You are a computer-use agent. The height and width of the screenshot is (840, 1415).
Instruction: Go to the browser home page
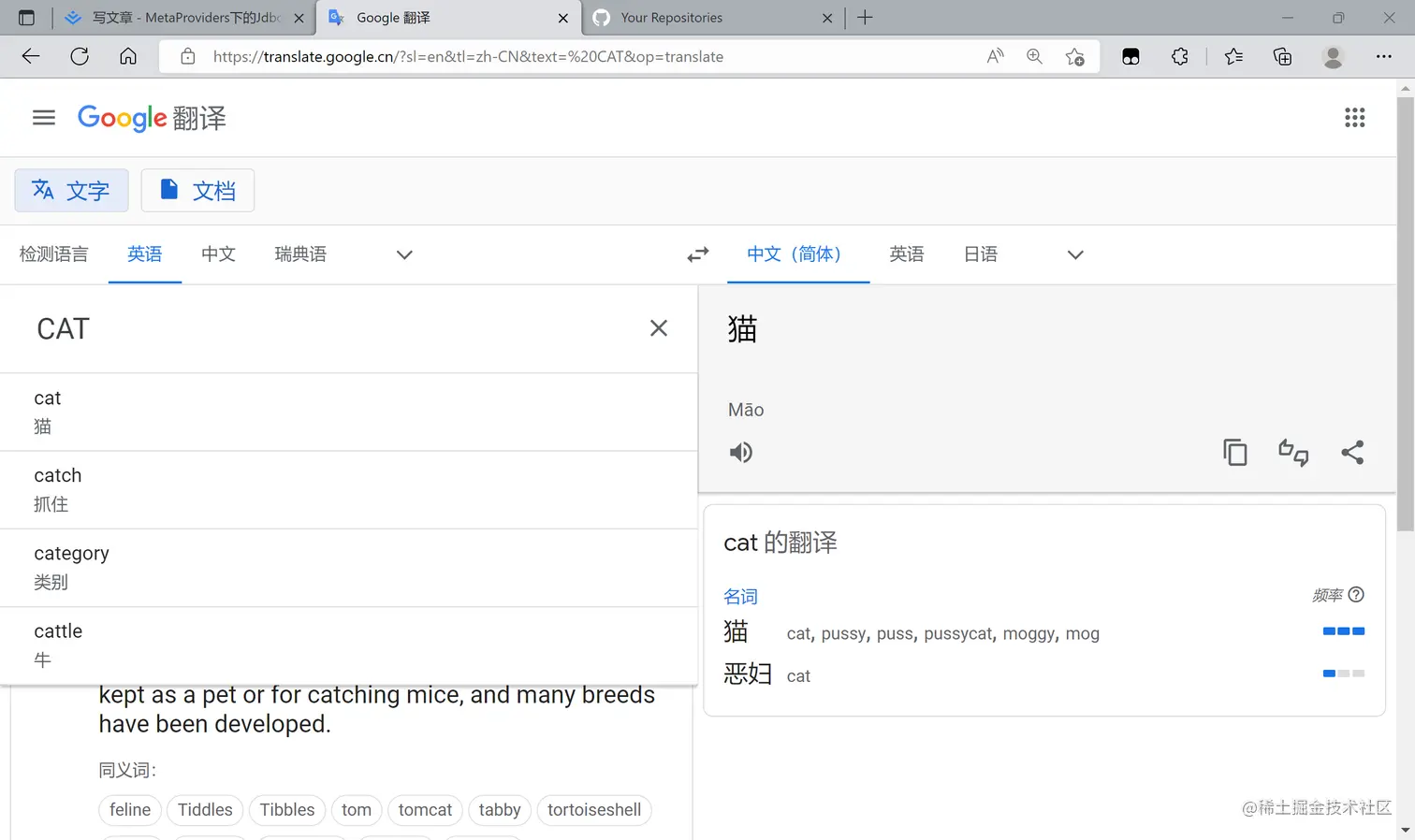click(128, 56)
